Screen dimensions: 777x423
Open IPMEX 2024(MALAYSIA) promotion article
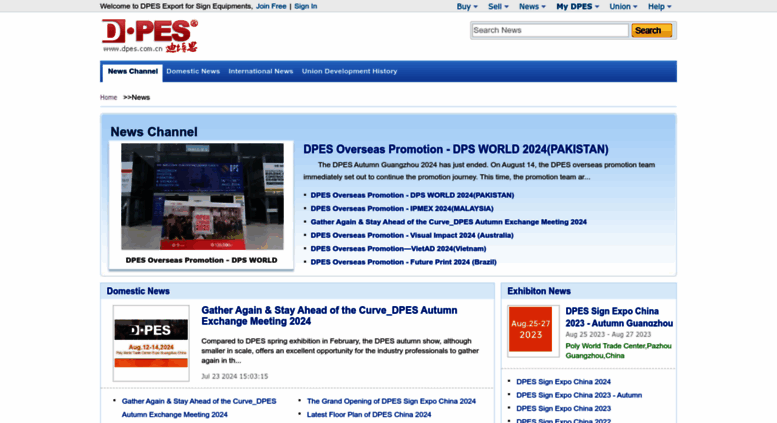pyautogui.click(x=402, y=209)
